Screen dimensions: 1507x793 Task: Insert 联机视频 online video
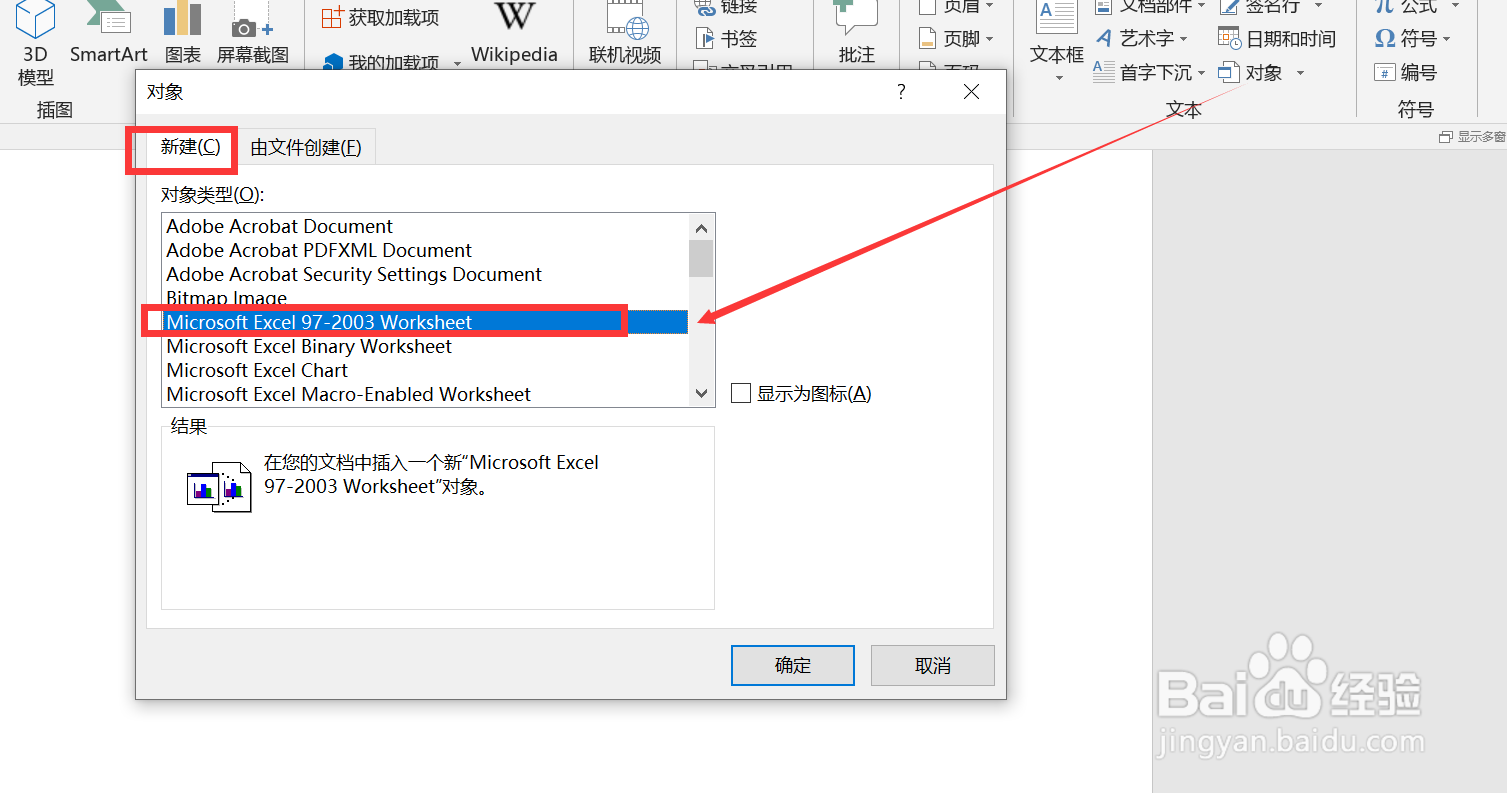pos(625,35)
